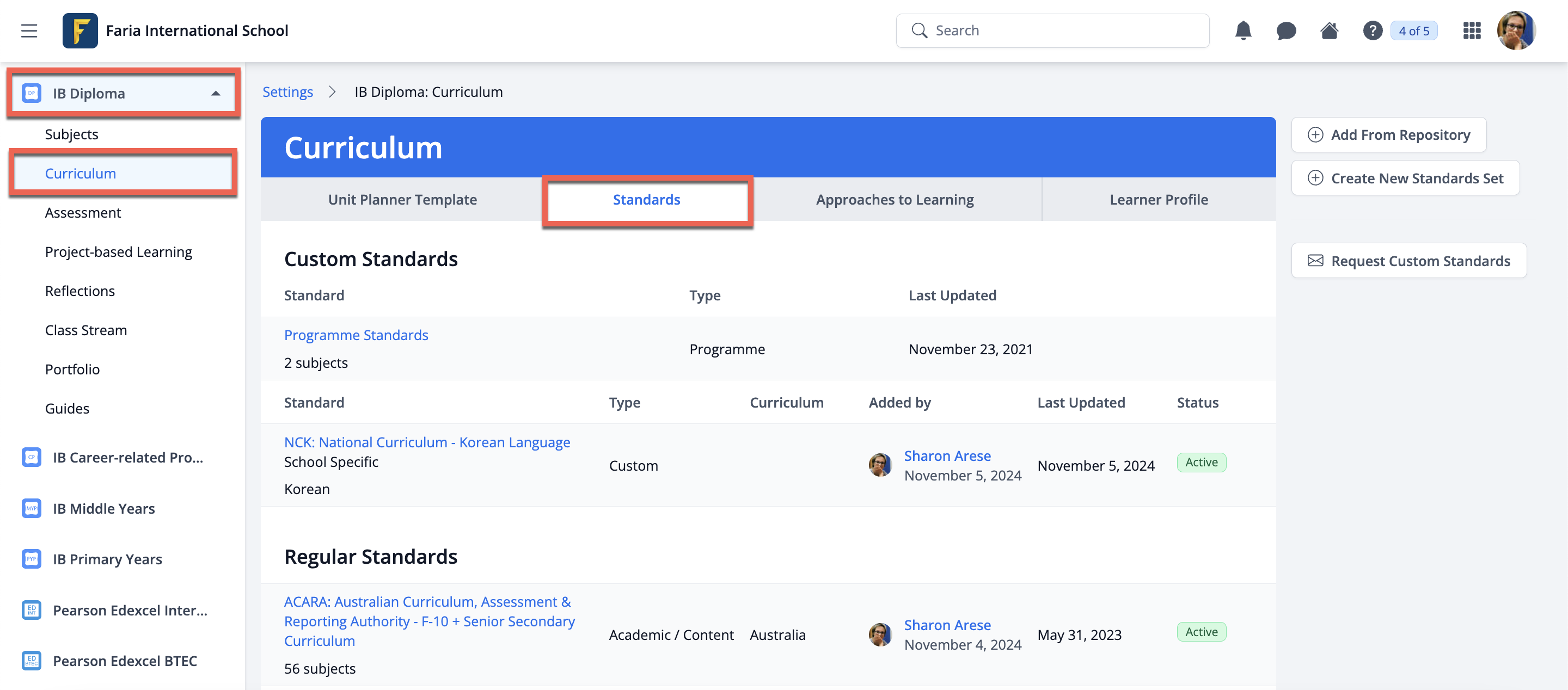Switch to Unit Planner Template tab

coord(402,200)
